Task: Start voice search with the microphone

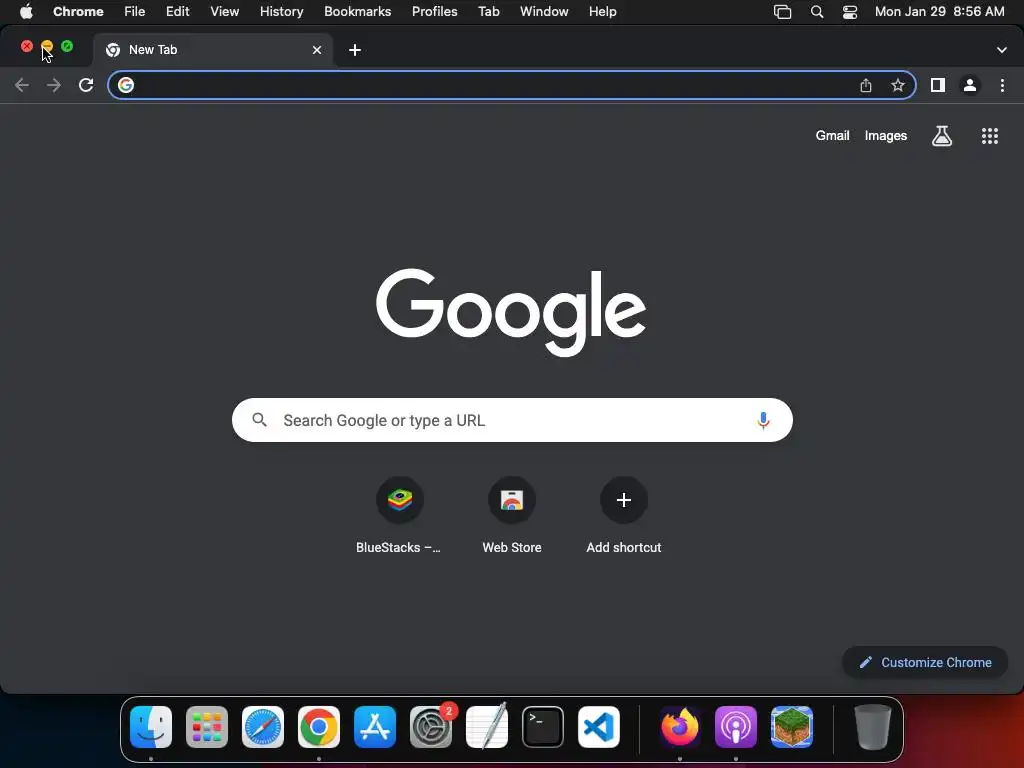Action: click(763, 421)
